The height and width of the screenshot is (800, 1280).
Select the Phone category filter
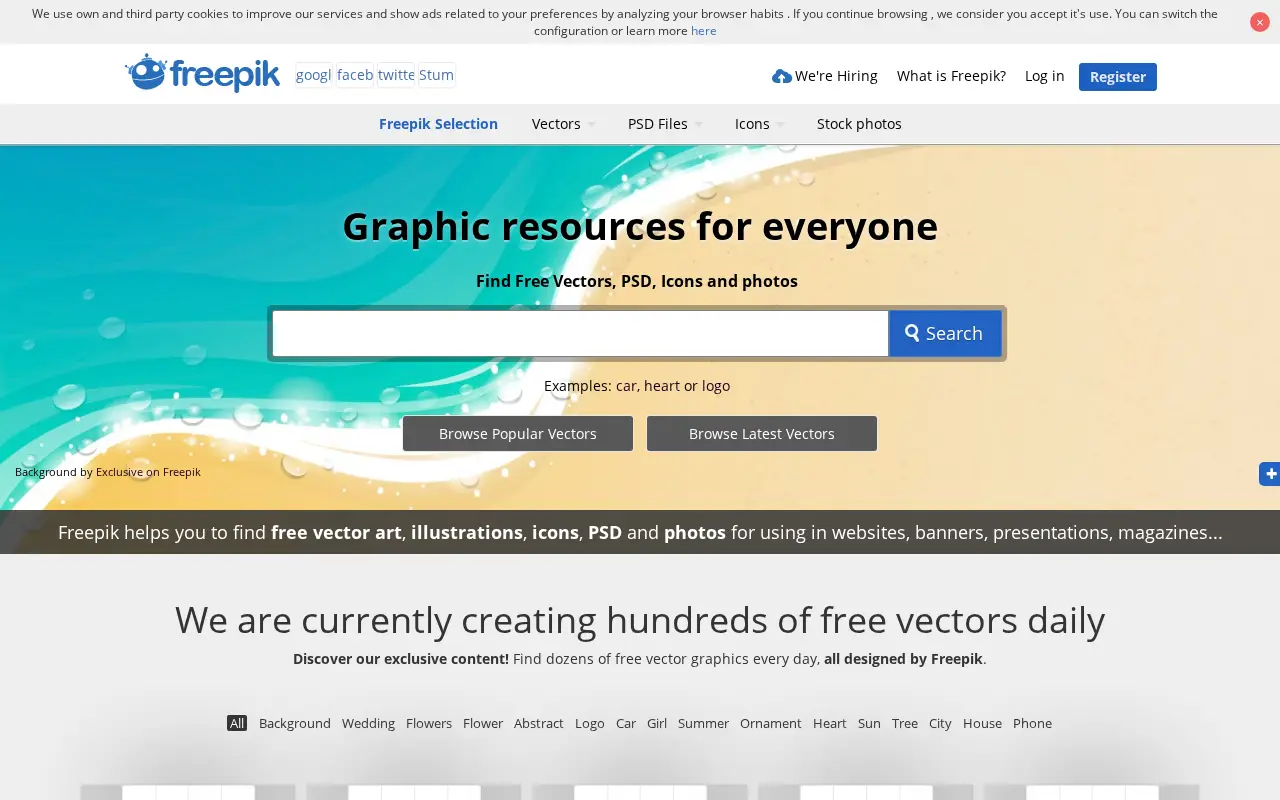click(x=1033, y=723)
